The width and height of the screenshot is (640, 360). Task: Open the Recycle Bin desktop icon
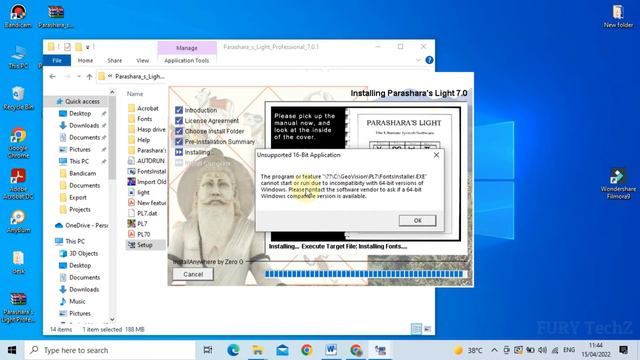click(x=18, y=98)
